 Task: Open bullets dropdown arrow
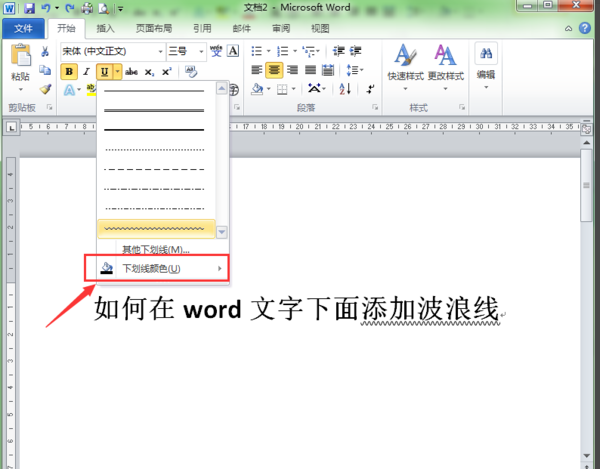269,51
